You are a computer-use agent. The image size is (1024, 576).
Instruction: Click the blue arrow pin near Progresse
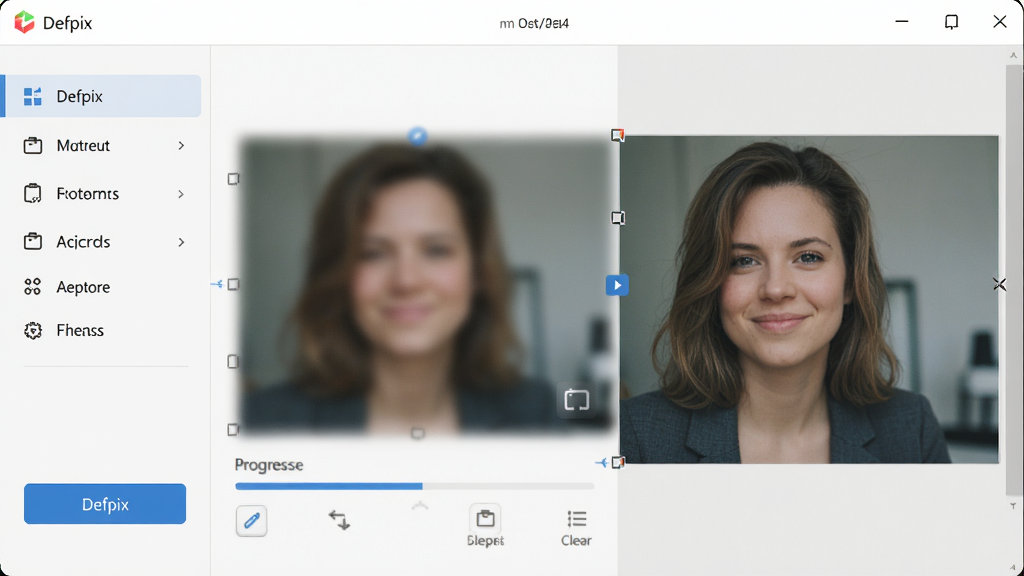point(601,462)
